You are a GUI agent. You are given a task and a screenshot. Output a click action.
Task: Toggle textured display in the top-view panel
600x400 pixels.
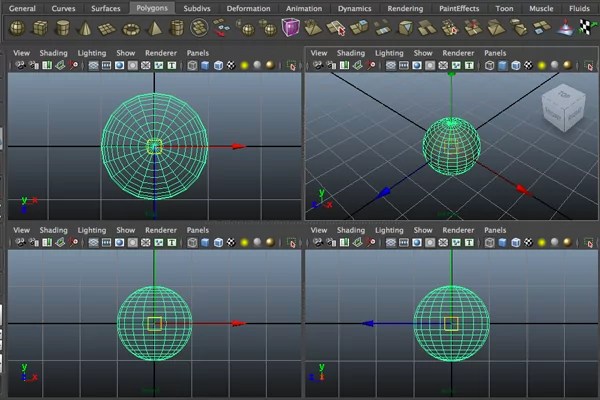click(231, 65)
